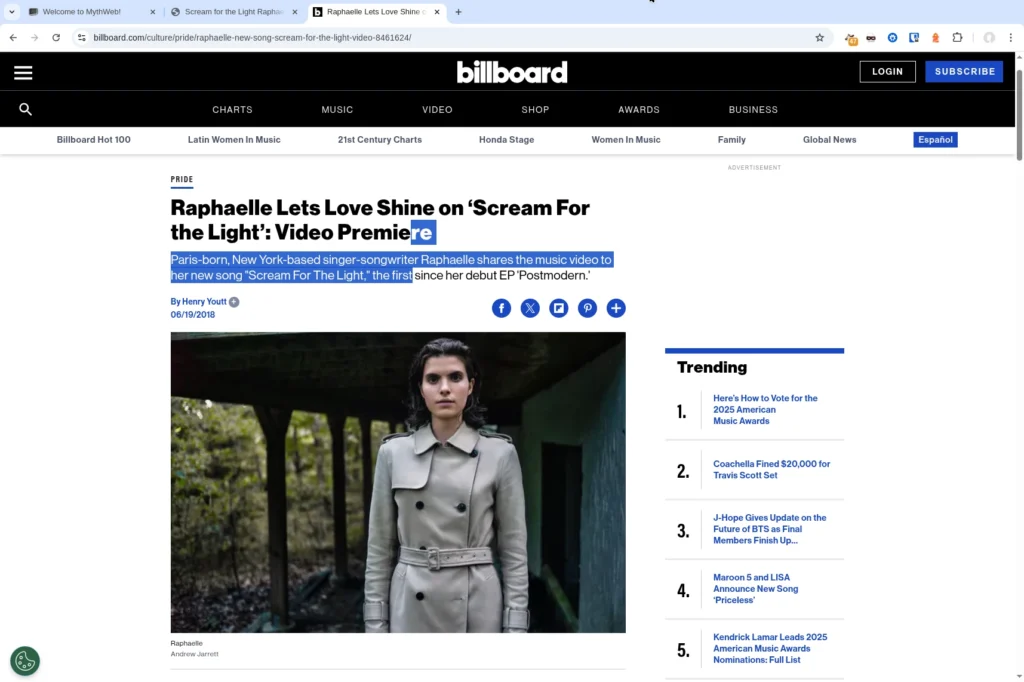The image size is (1024, 682).
Task: Close the Welcome to MythWeb tab
Action: (x=153, y=12)
